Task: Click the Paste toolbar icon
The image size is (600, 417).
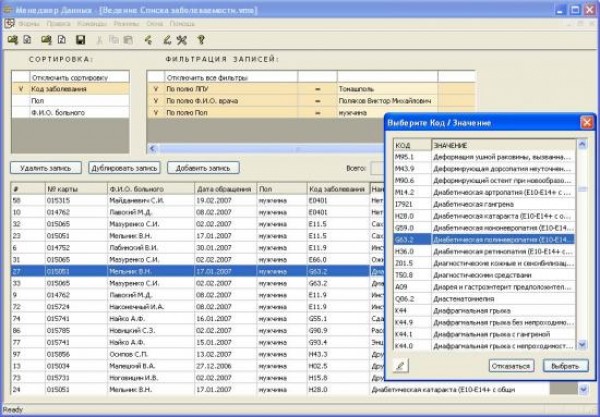Action: tap(128, 40)
